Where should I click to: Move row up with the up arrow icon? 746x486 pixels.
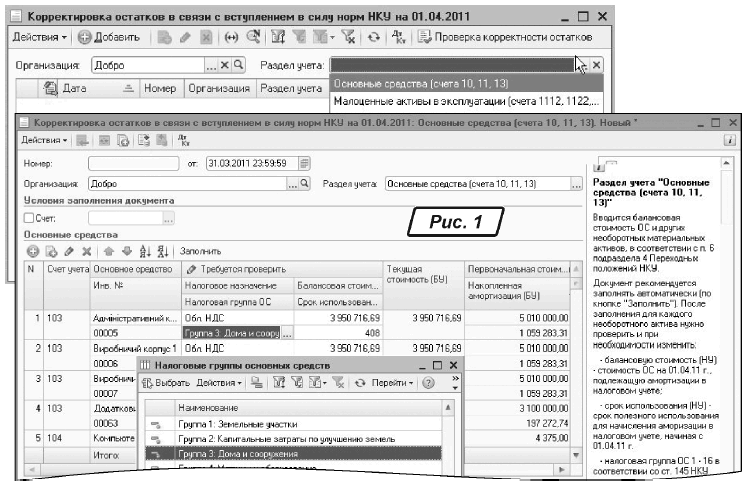point(109,251)
